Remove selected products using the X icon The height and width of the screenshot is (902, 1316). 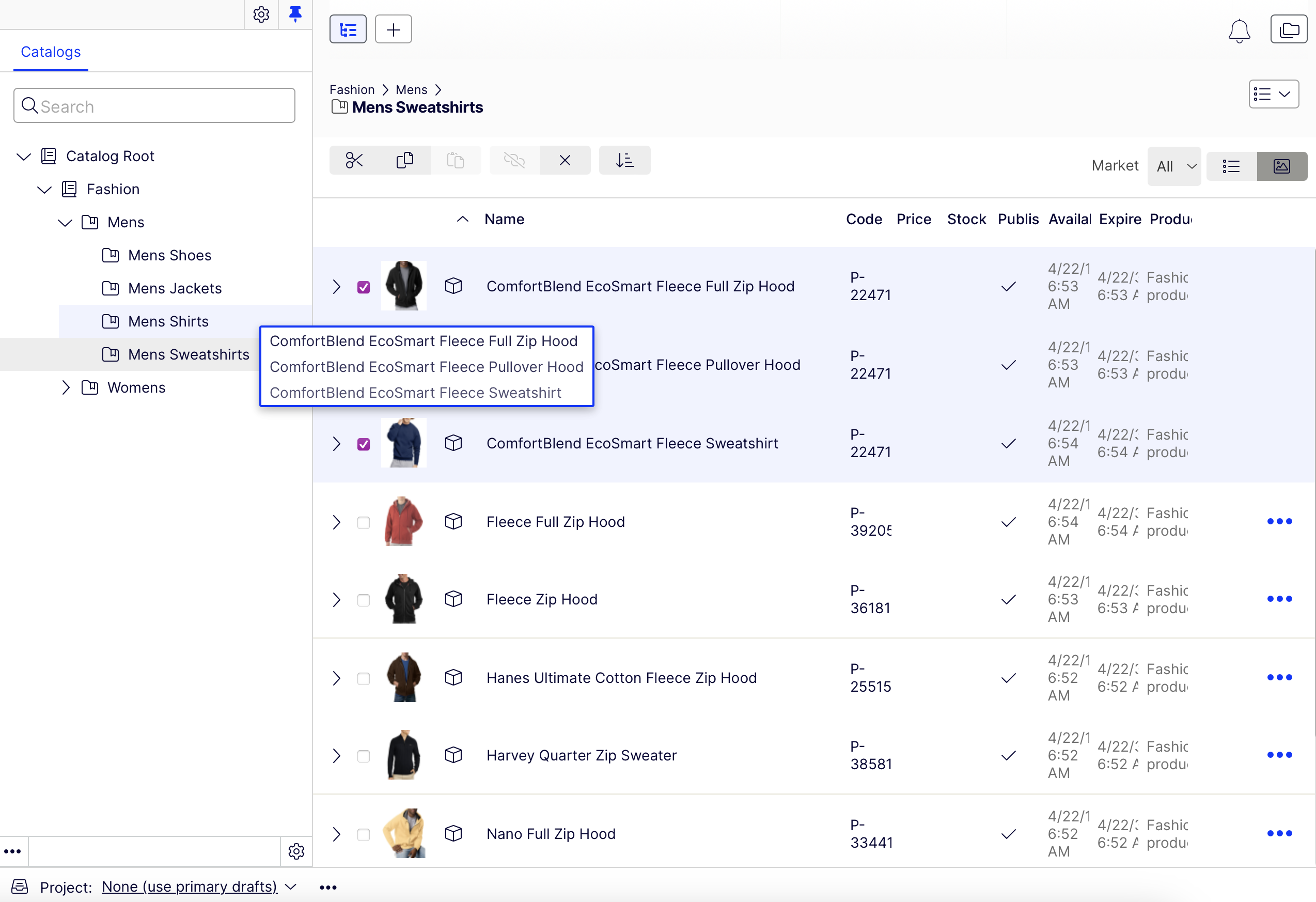(565, 160)
